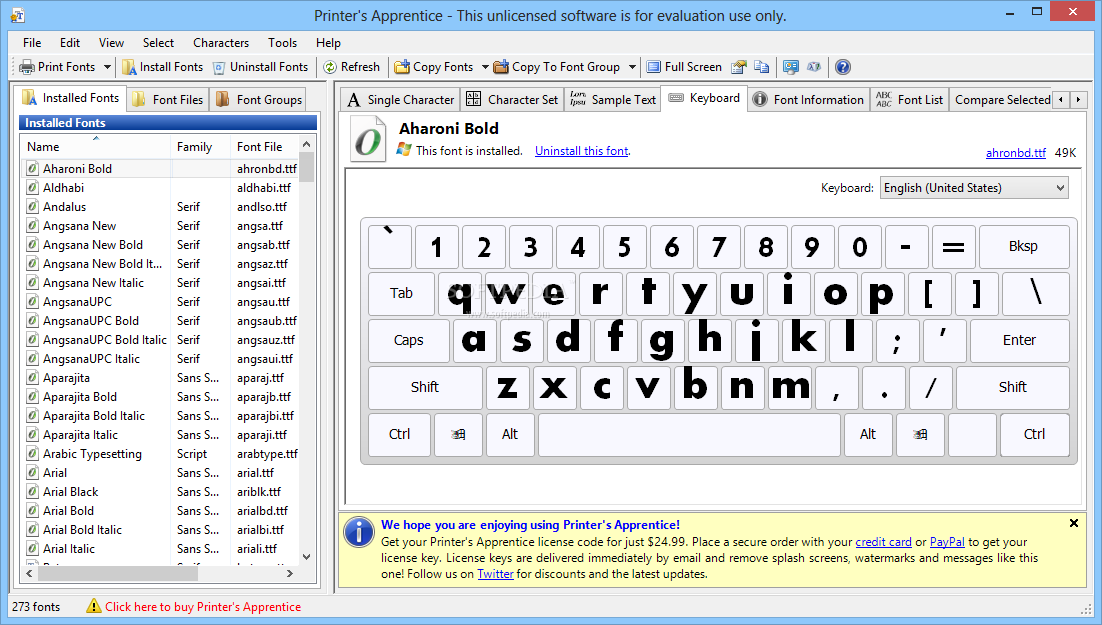The height and width of the screenshot is (625, 1102).
Task: Open the View menu
Action: tap(111, 43)
